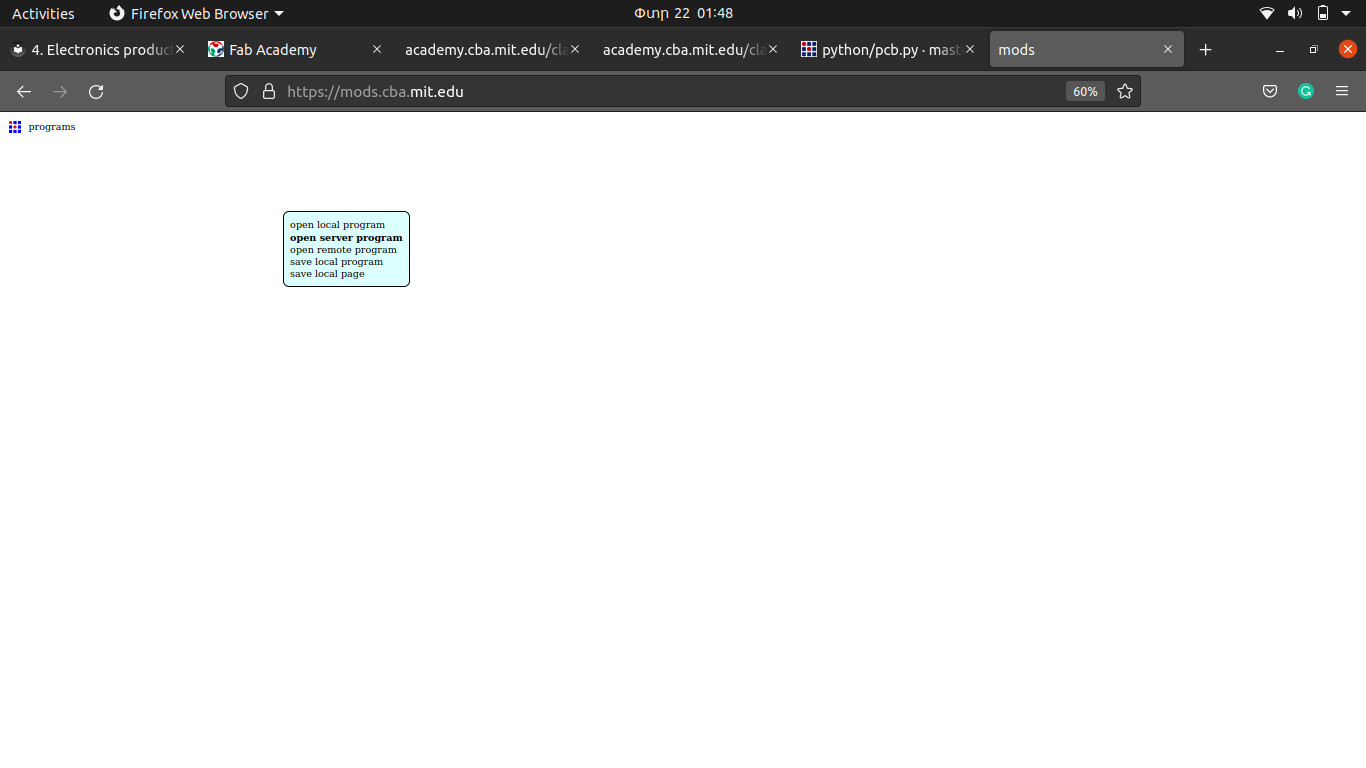Open the Firefox hamburger menu

[x=1342, y=92]
